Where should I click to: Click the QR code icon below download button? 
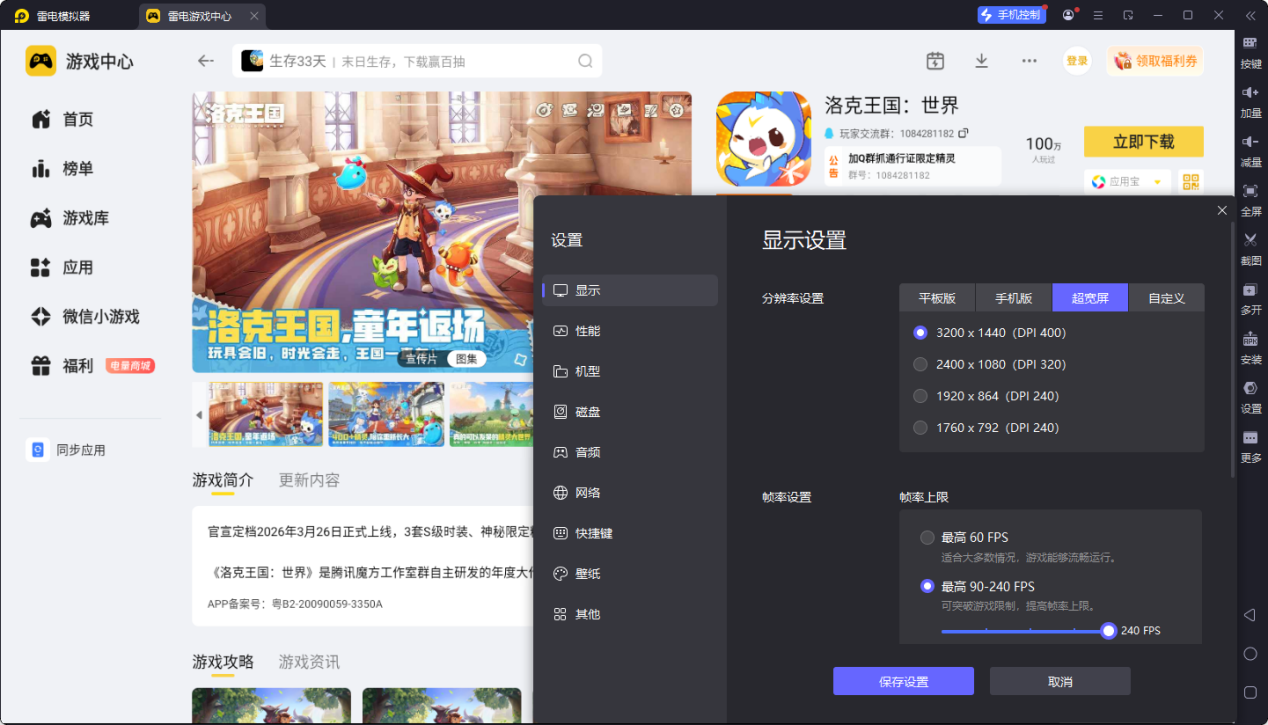(1190, 182)
